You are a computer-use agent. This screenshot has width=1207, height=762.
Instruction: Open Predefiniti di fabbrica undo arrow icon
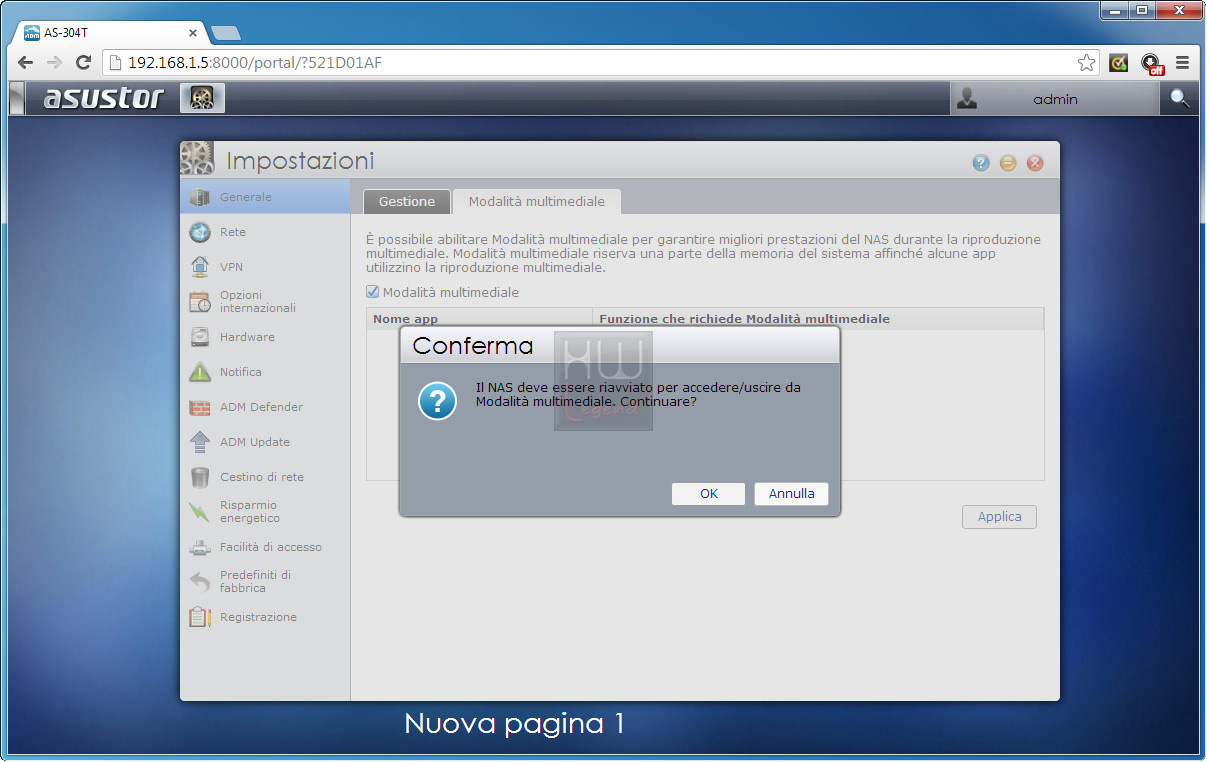[200, 582]
